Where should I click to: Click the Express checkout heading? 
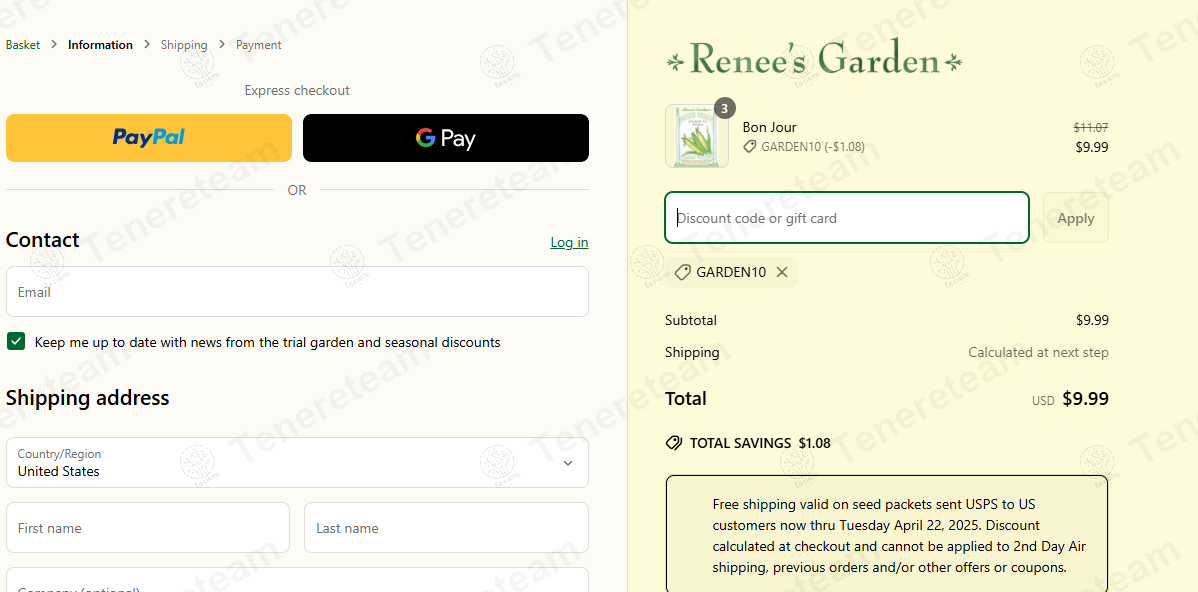click(x=297, y=90)
